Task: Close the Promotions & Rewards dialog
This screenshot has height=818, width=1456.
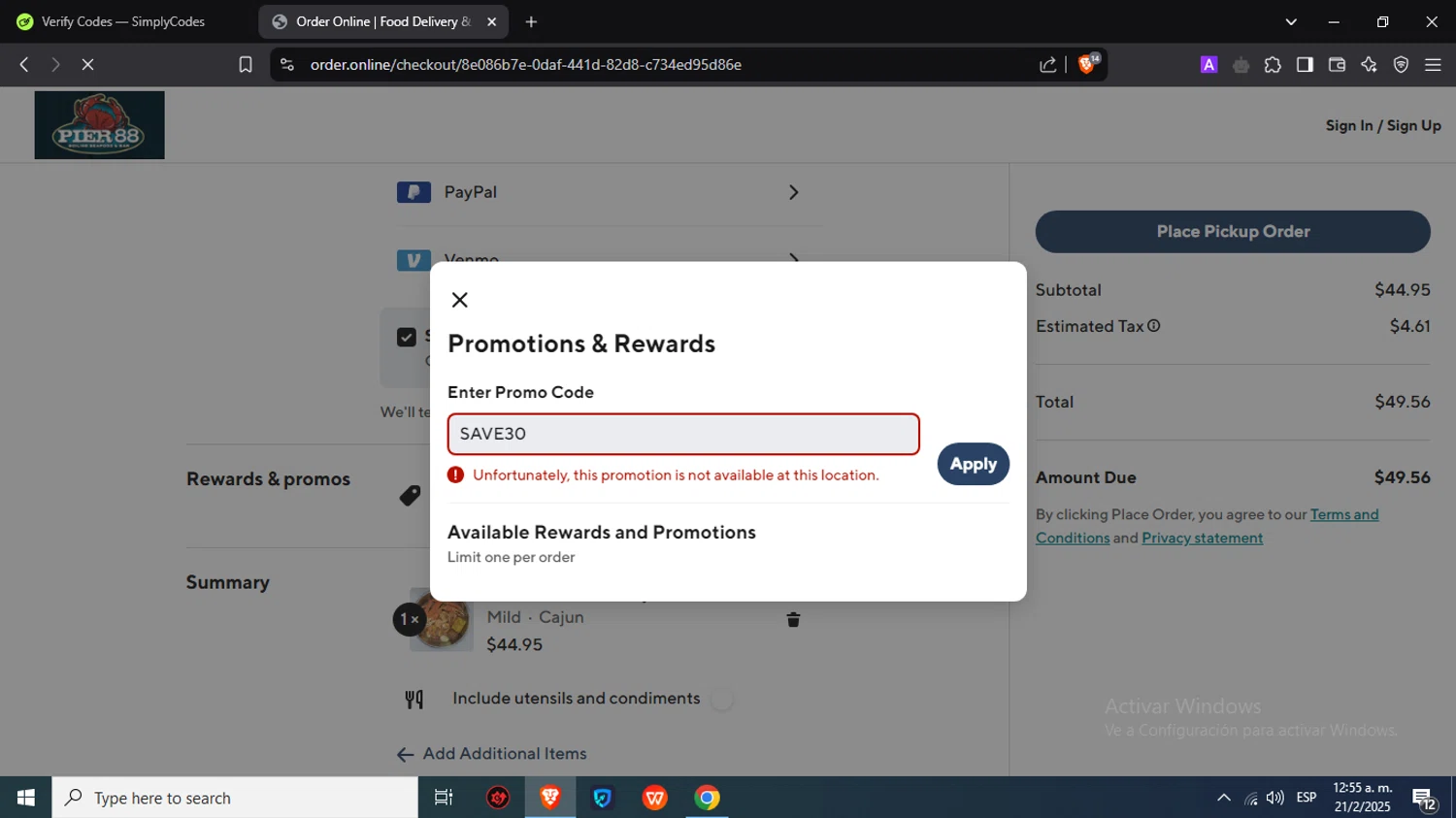Action: point(460,300)
